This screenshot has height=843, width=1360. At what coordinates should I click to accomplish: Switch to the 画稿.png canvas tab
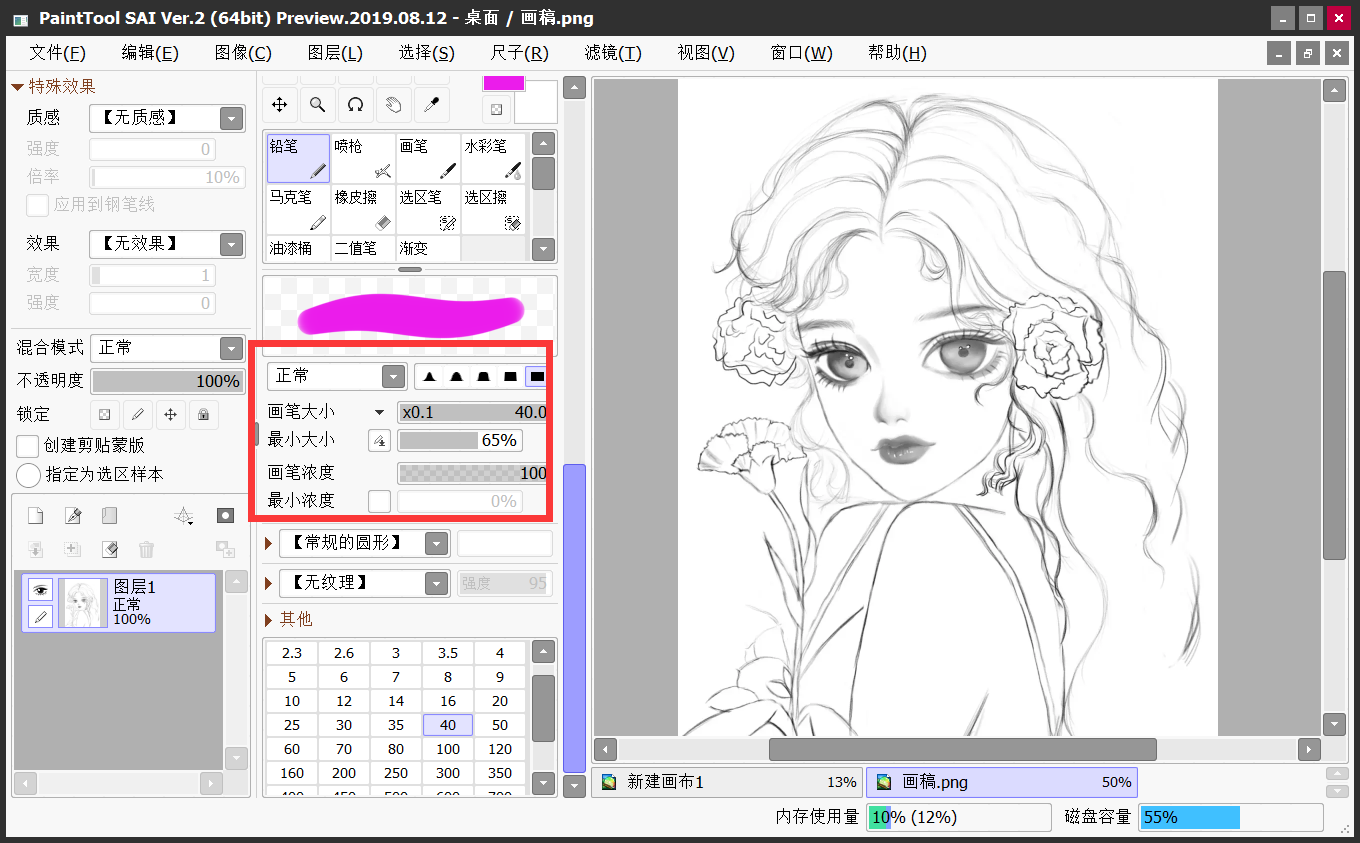1001,782
